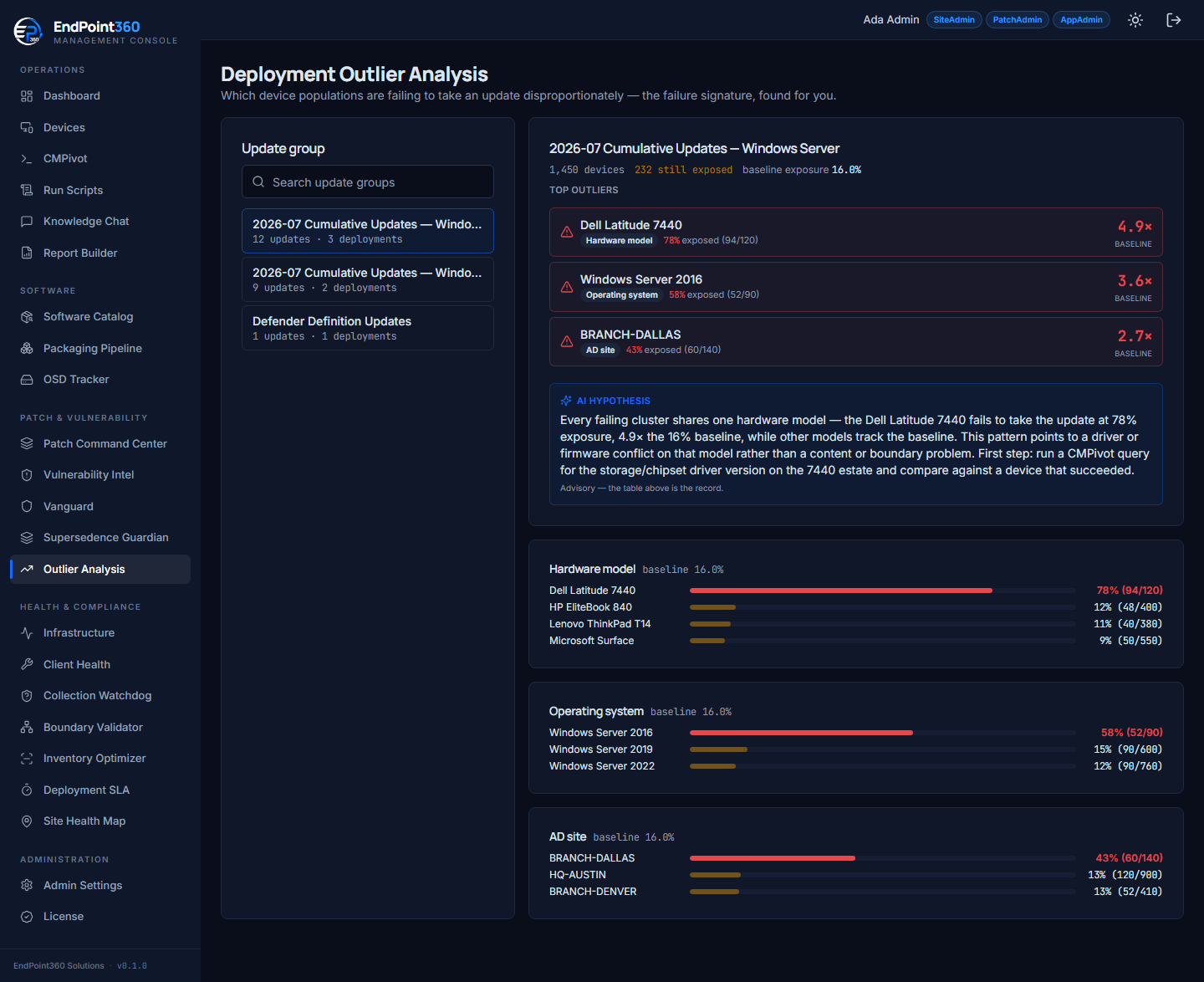Click the Client Health wrench icon
The image size is (1204, 982).
[27, 665]
